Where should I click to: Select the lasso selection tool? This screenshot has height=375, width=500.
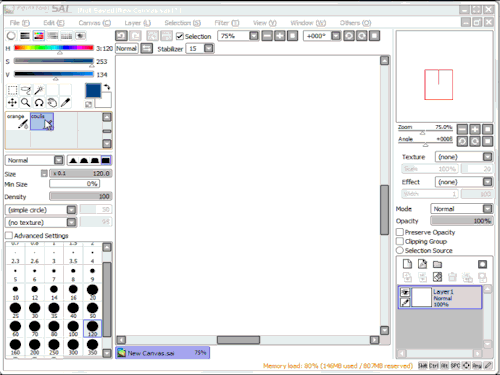(x=26, y=90)
